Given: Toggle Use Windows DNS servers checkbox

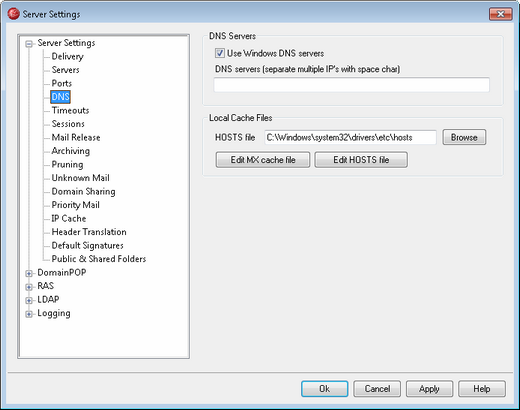Looking at the screenshot, I should (x=220, y=53).
